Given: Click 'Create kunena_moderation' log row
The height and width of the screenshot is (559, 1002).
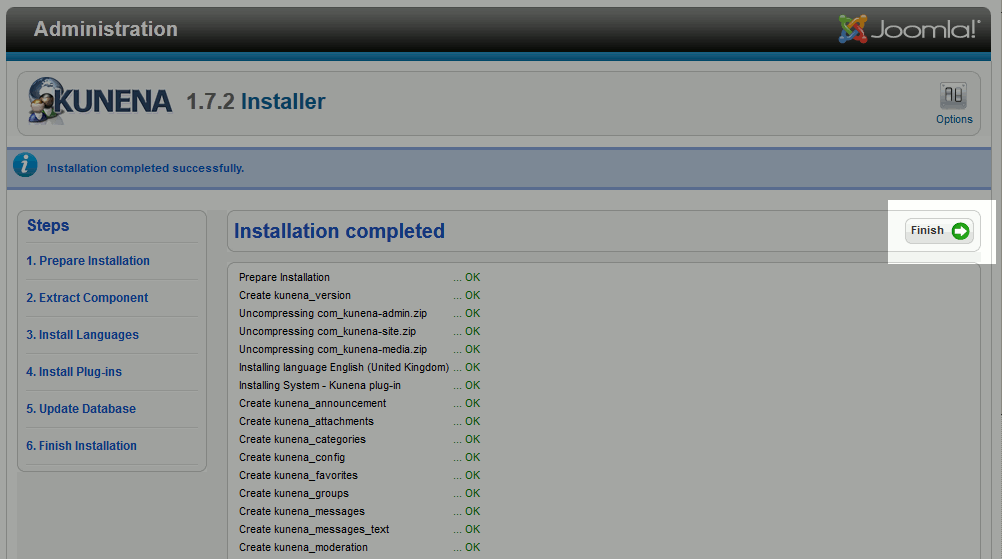Looking at the screenshot, I should click(359, 547).
